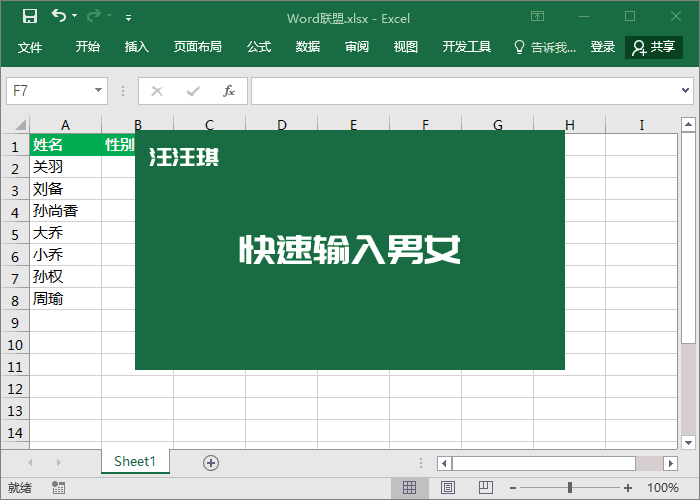Select column A header
The height and width of the screenshot is (500, 700).
click(x=66, y=125)
